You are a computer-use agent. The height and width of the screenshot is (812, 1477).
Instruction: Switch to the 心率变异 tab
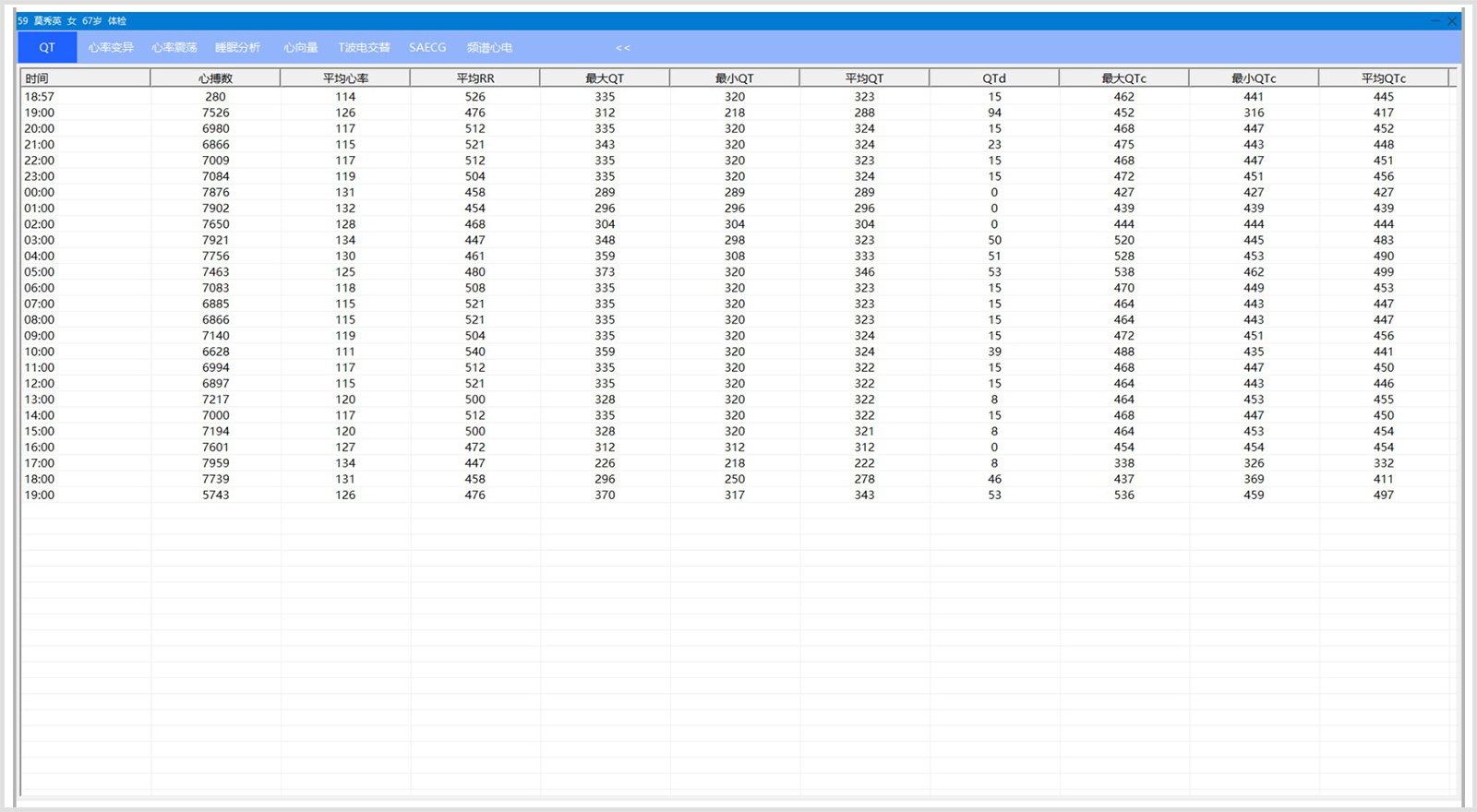pyautogui.click(x=111, y=48)
